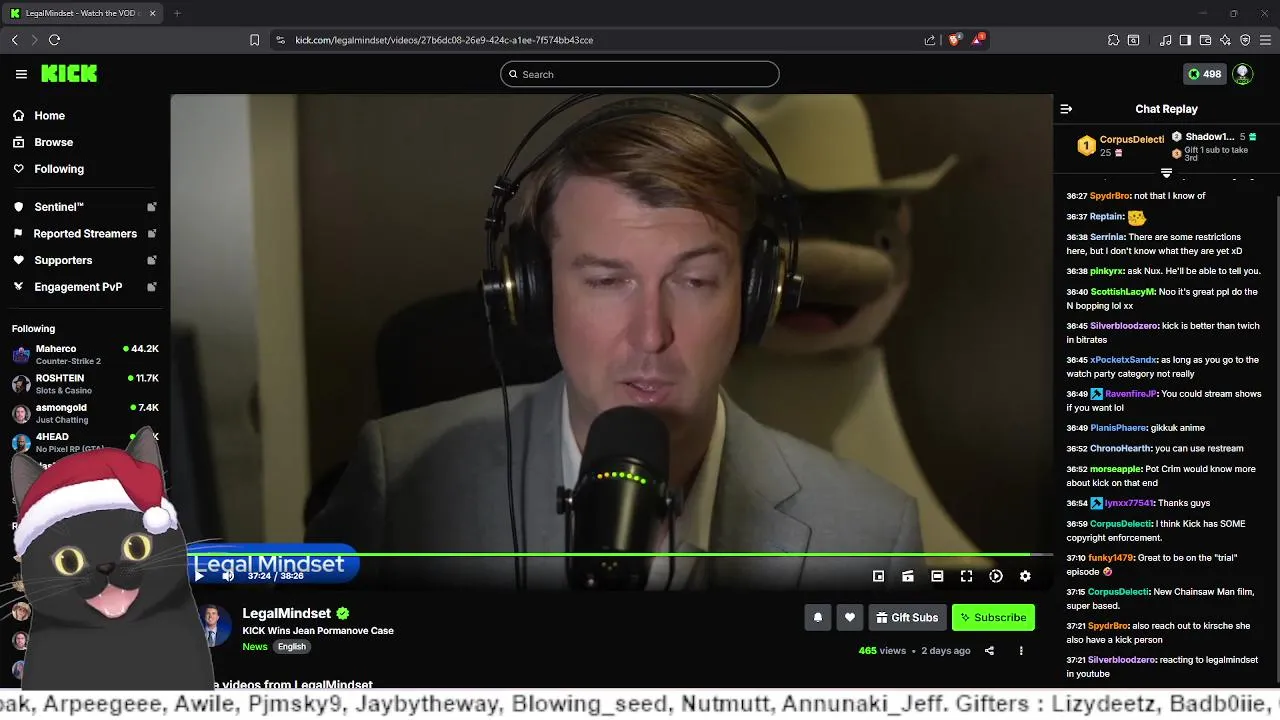Open ROSHTEIN followed channel
The image size is (1280, 720).
[x=85, y=384]
